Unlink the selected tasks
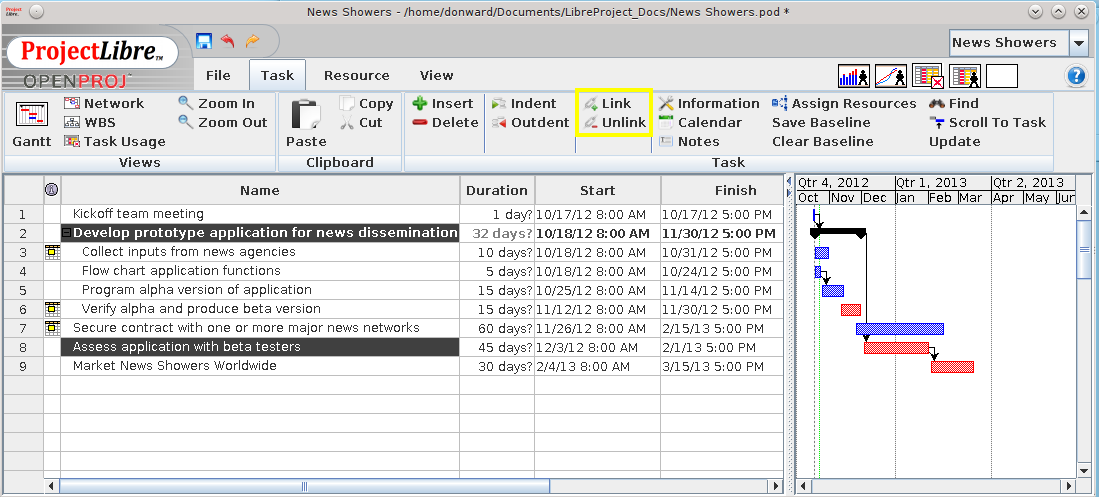The image size is (1099, 497). [x=615, y=123]
